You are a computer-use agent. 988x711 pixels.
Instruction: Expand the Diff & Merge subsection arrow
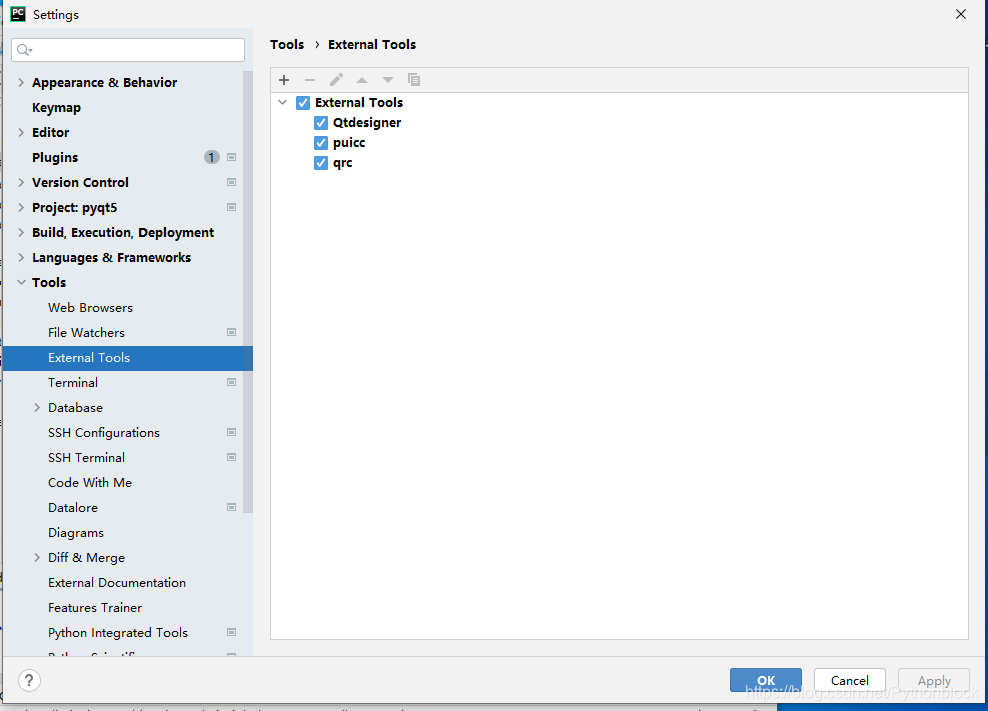point(37,558)
